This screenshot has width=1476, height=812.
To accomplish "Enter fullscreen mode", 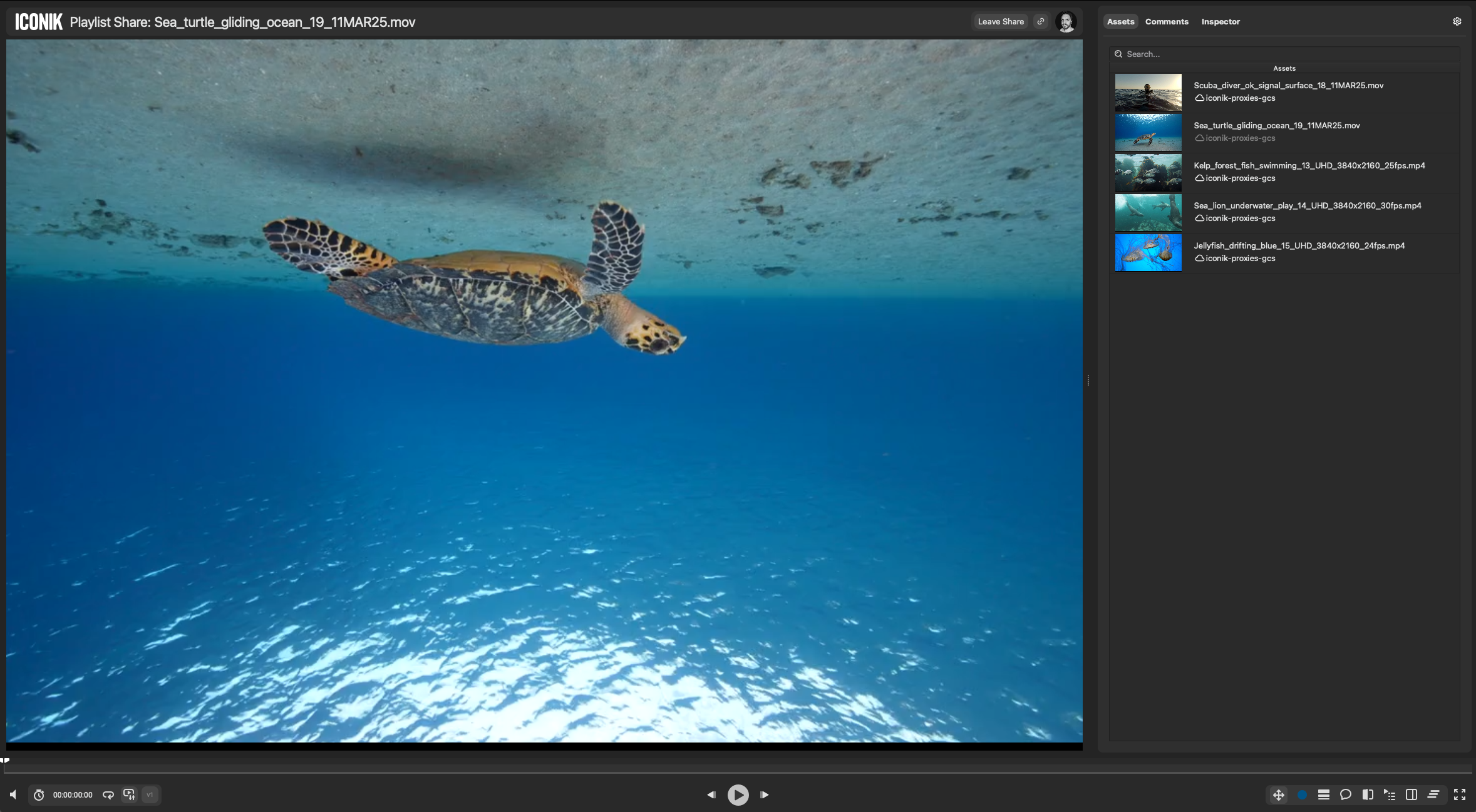I will [1460, 794].
